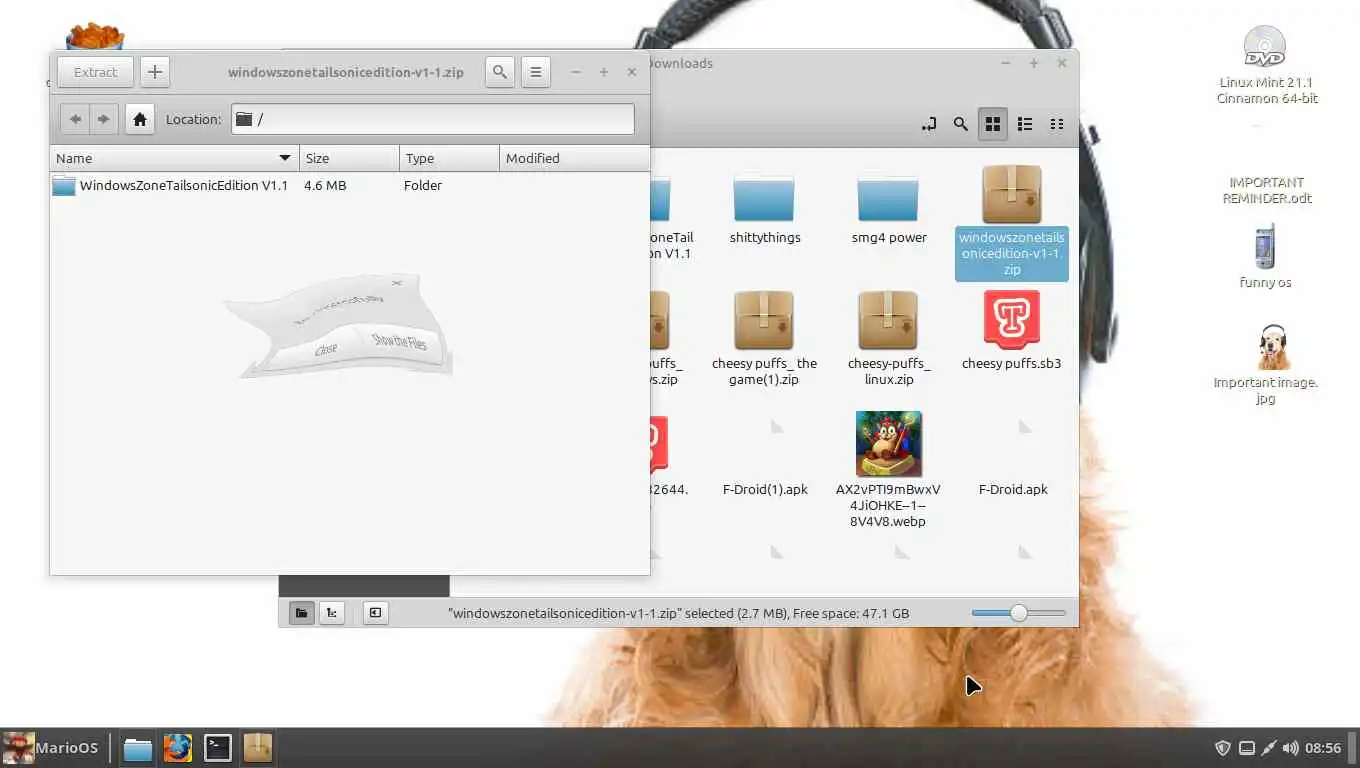The image size is (1360, 768).
Task: Select the funny os desktop icon
Action: pyautogui.click(x=1265, y=257)
